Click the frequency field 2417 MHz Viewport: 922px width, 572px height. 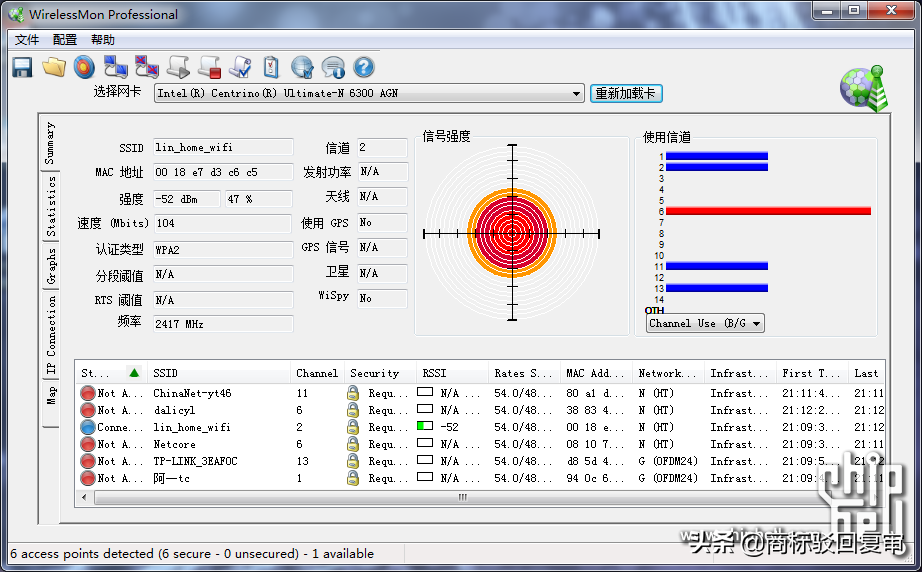(x=223, y=324)
